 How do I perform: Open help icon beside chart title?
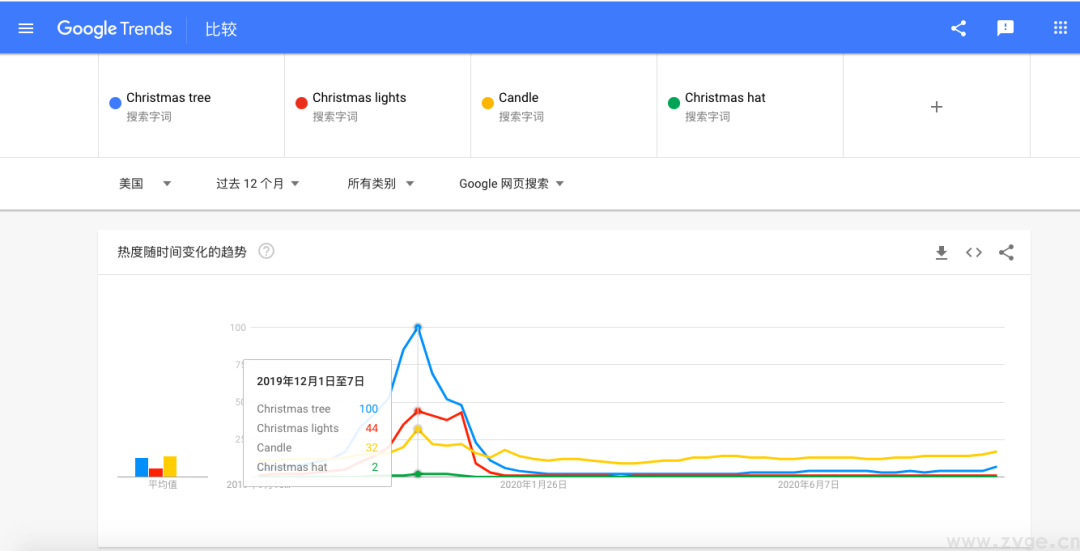266,251
